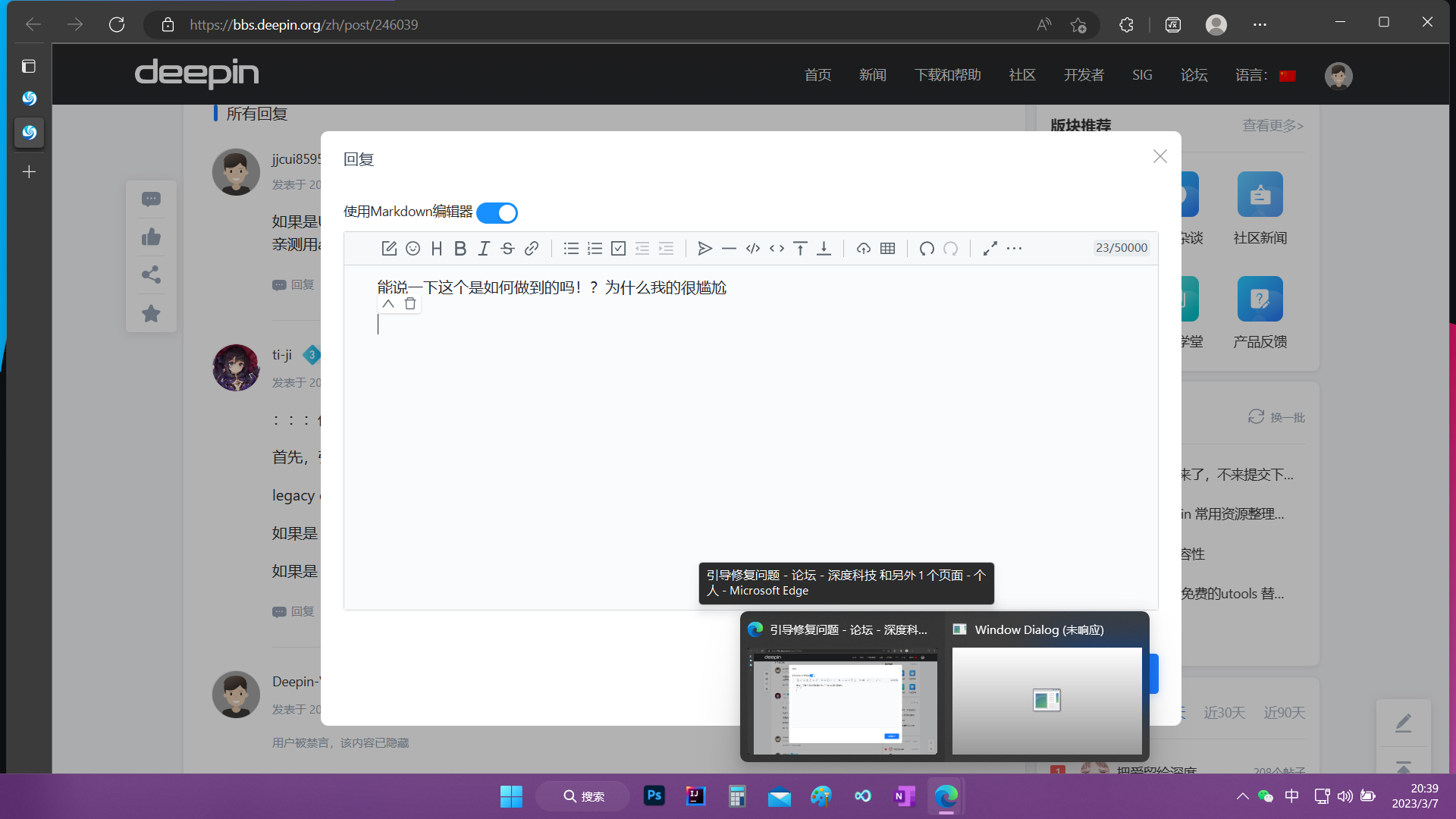
Task: Disable the Markdown editor switch
Action: pos(497,213)
